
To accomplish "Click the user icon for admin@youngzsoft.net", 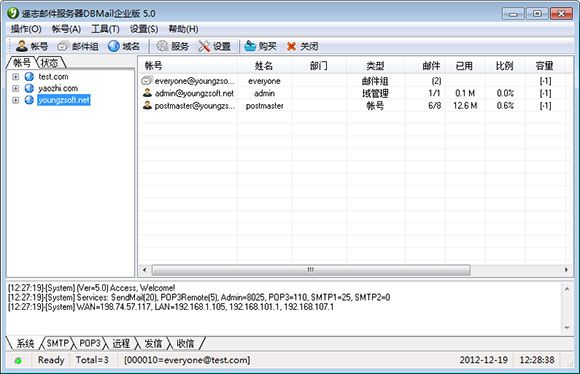I will click(x=147, y=93).
